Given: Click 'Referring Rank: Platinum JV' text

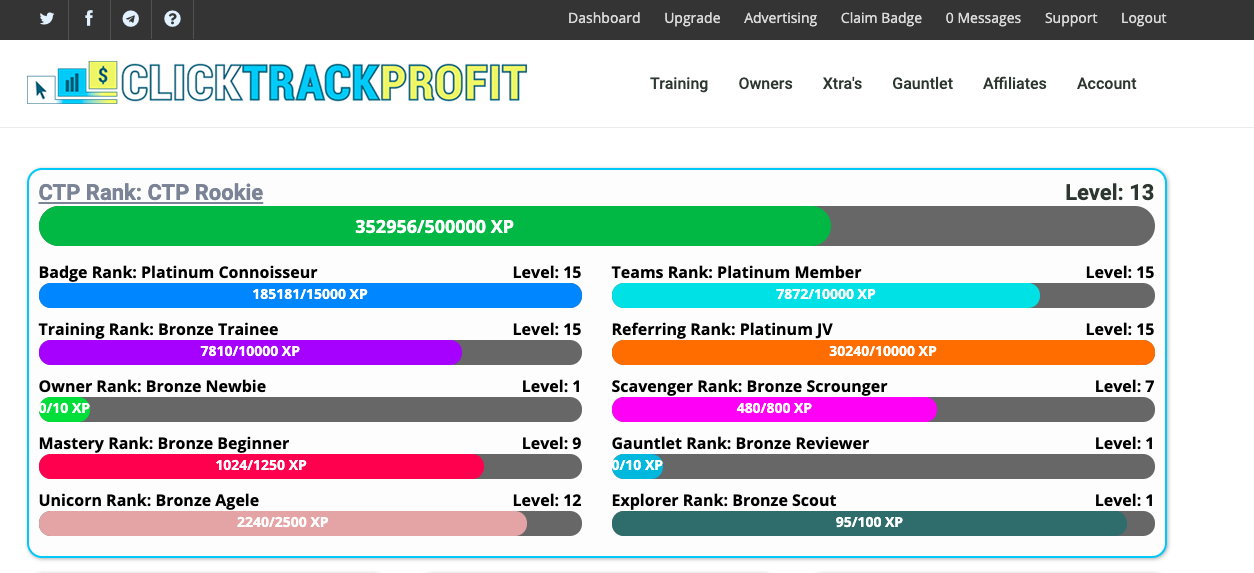Looking at the screenshot, I should [x=722, y=329].
